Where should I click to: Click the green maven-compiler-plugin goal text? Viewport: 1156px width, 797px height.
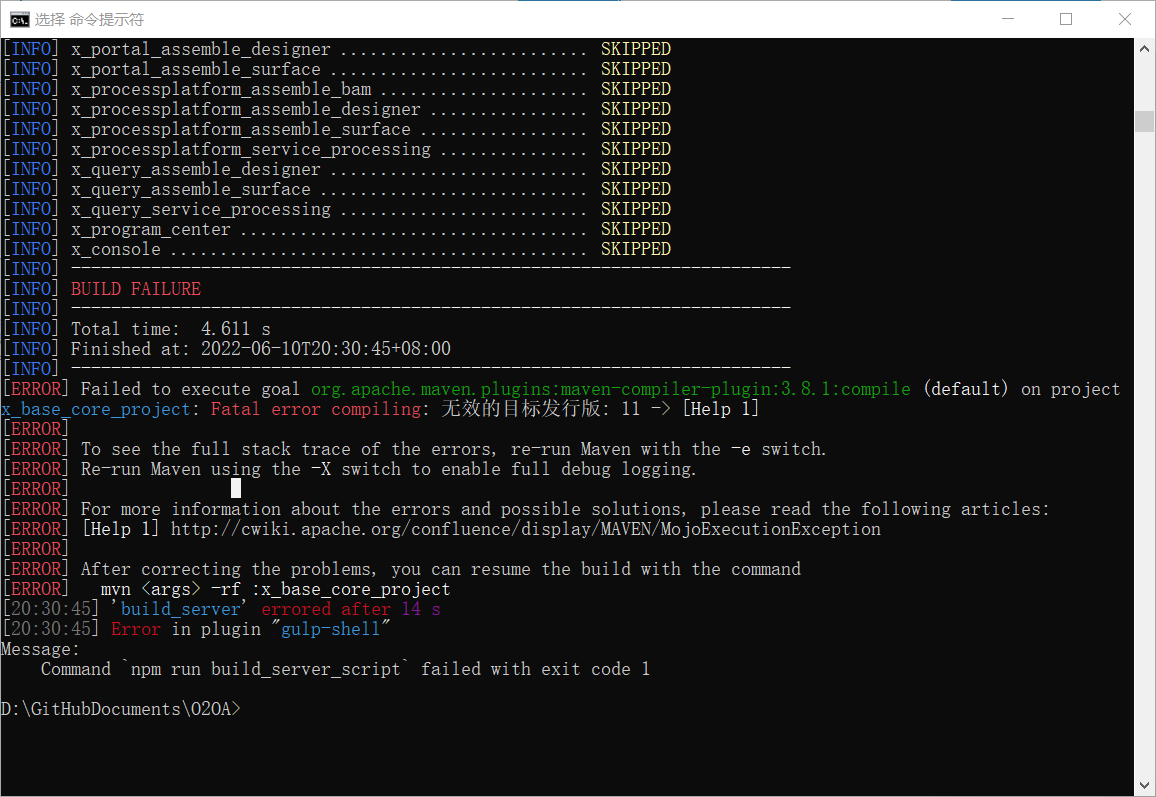610,389
